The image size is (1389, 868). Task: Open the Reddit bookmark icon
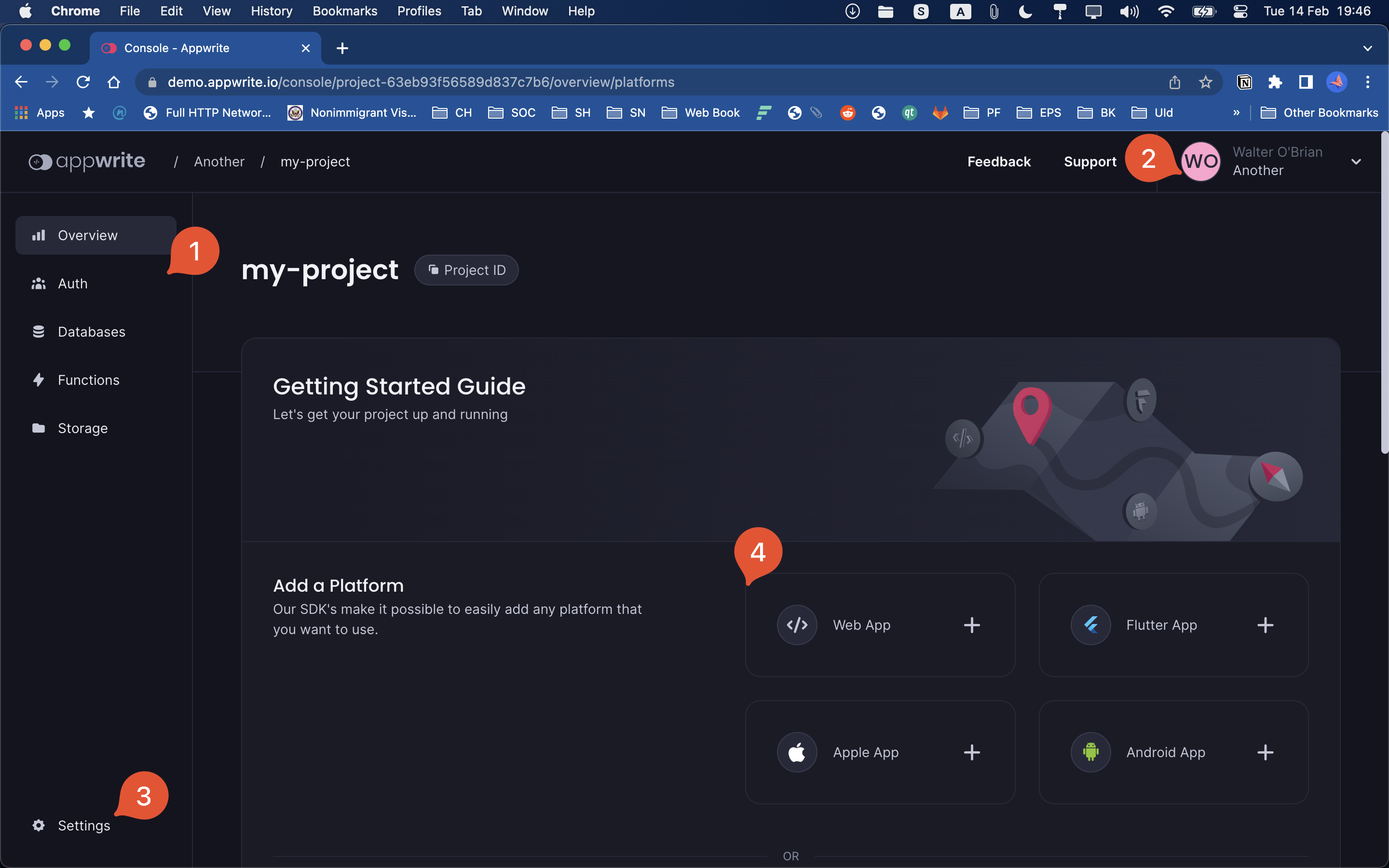848,112
